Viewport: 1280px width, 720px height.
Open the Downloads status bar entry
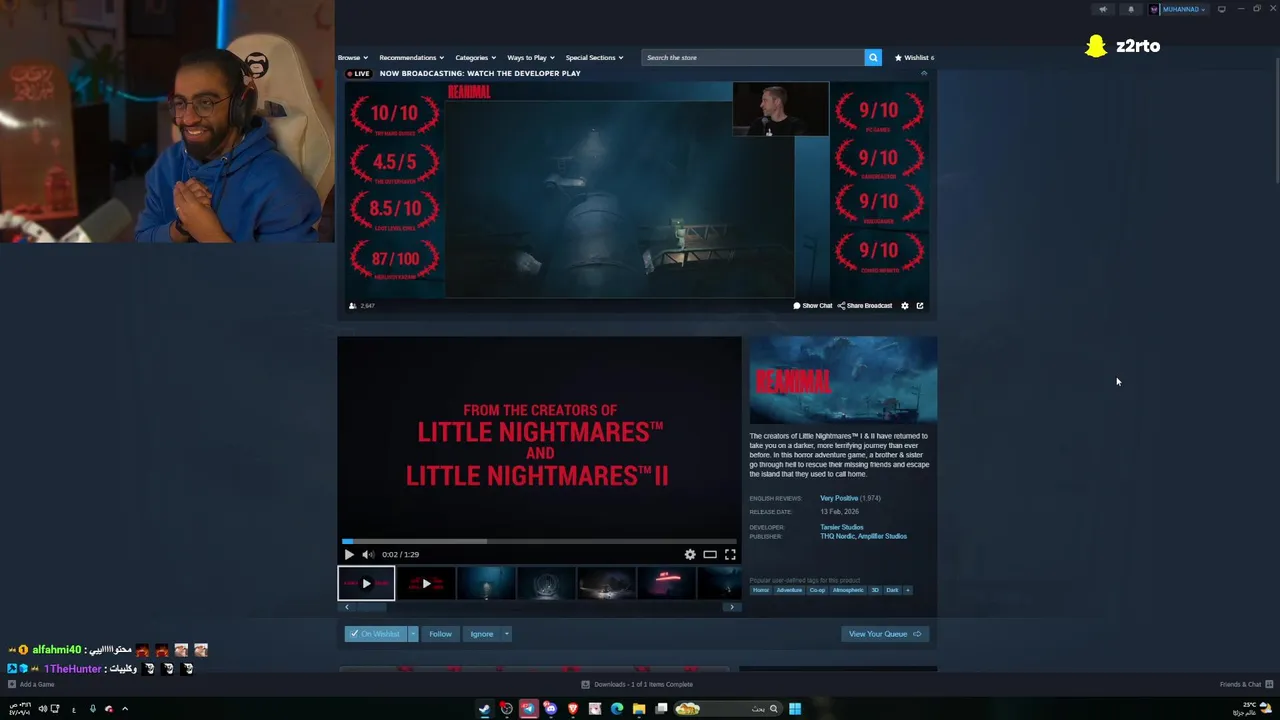637,684
